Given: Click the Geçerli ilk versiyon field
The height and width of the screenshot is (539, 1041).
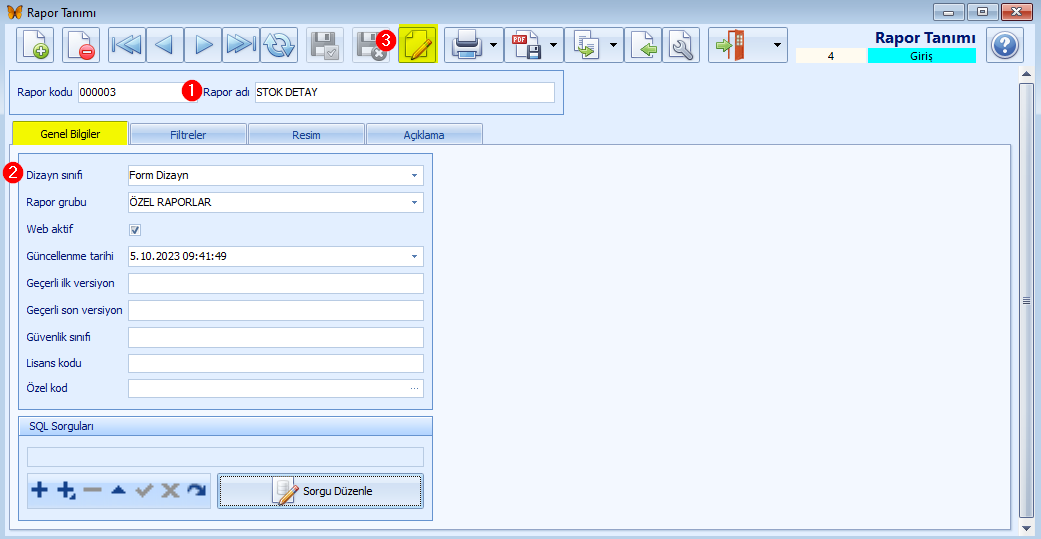Looking at the screenshot, I should click(276, 283).
